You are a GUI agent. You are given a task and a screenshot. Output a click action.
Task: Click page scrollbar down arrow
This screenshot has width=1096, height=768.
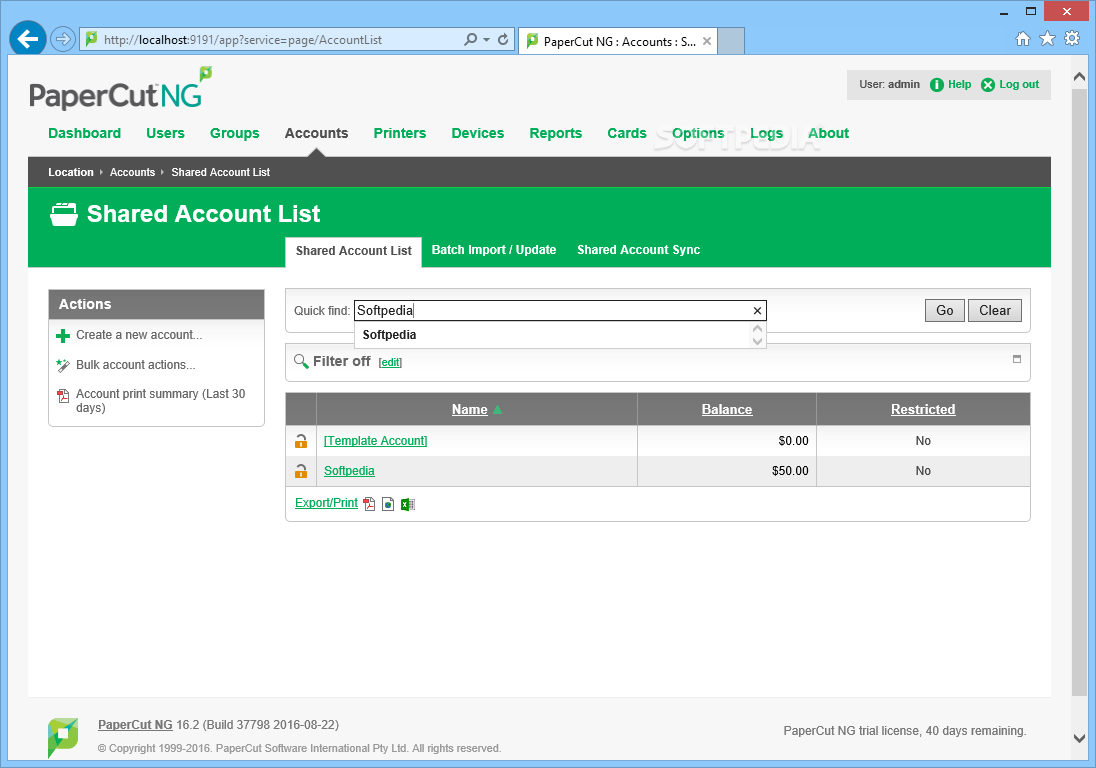pos(1079,738)
